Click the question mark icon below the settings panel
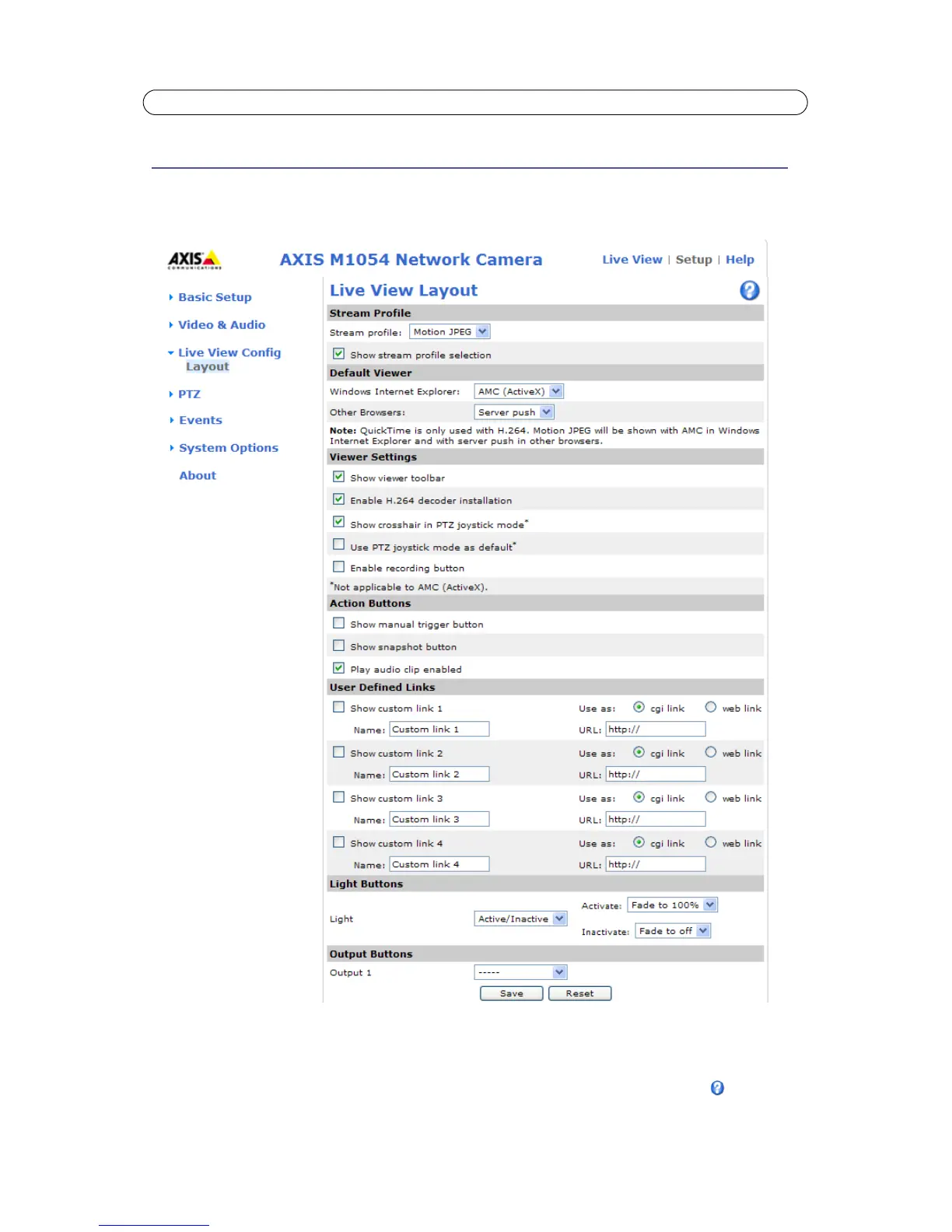 coord(717,1087)
